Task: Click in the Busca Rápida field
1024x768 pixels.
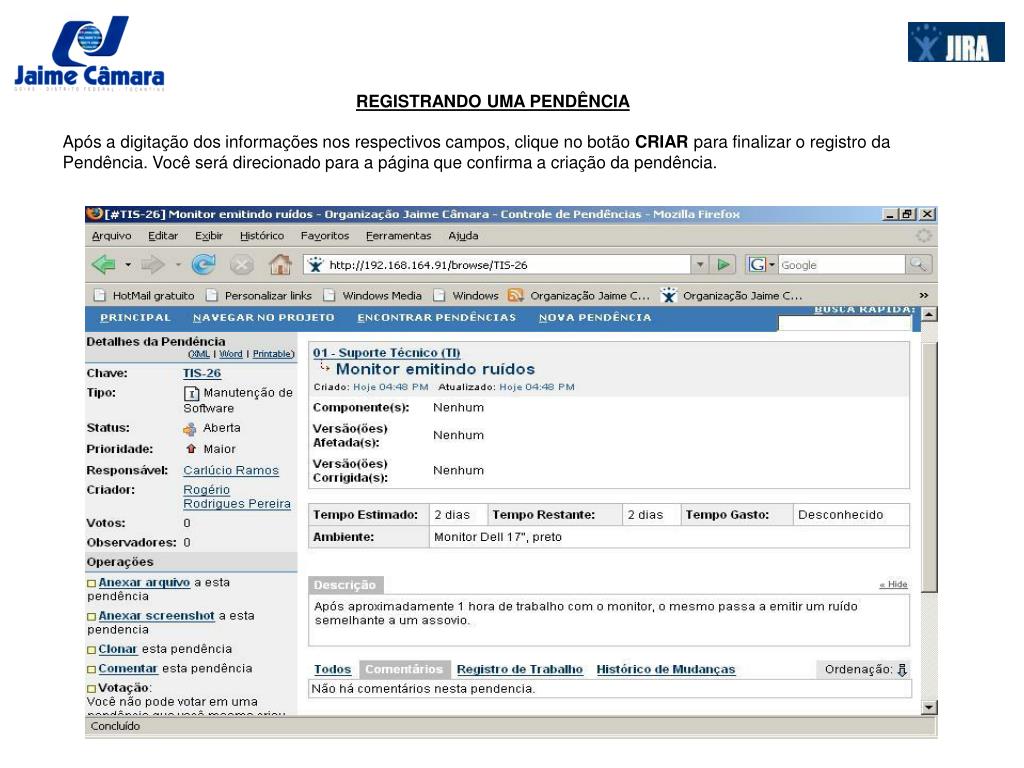Action: [x=846, y=324]
